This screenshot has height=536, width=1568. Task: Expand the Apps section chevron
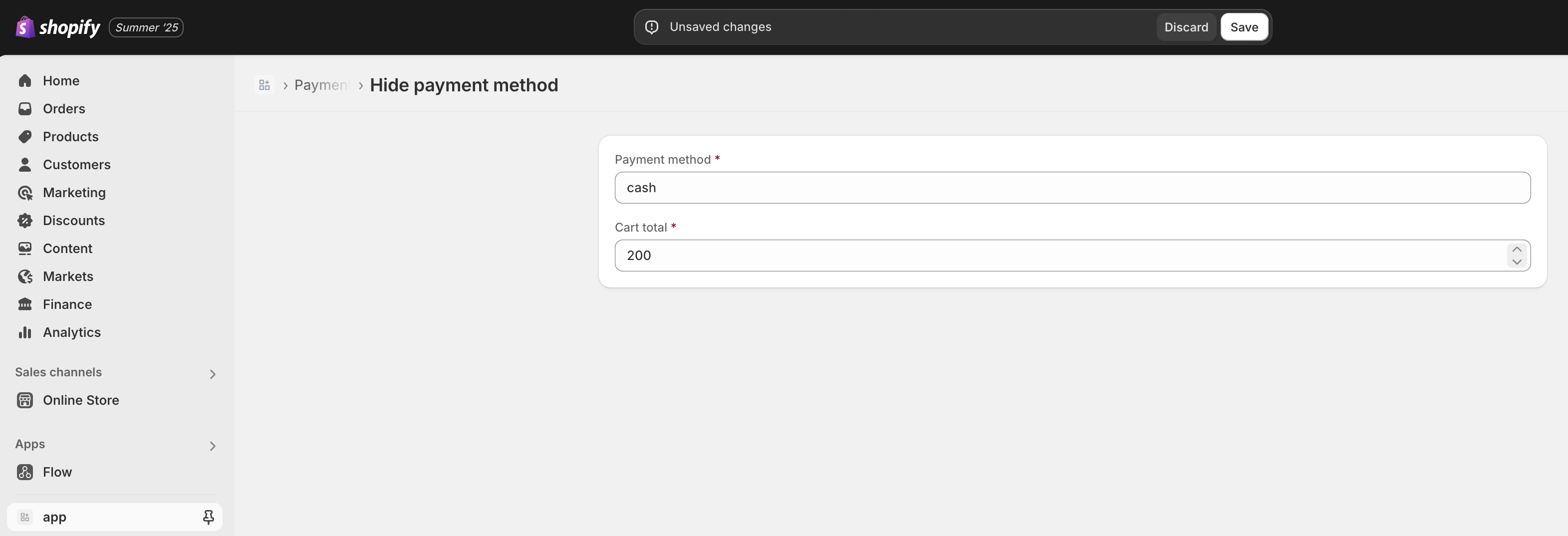[x=213, y=447]
